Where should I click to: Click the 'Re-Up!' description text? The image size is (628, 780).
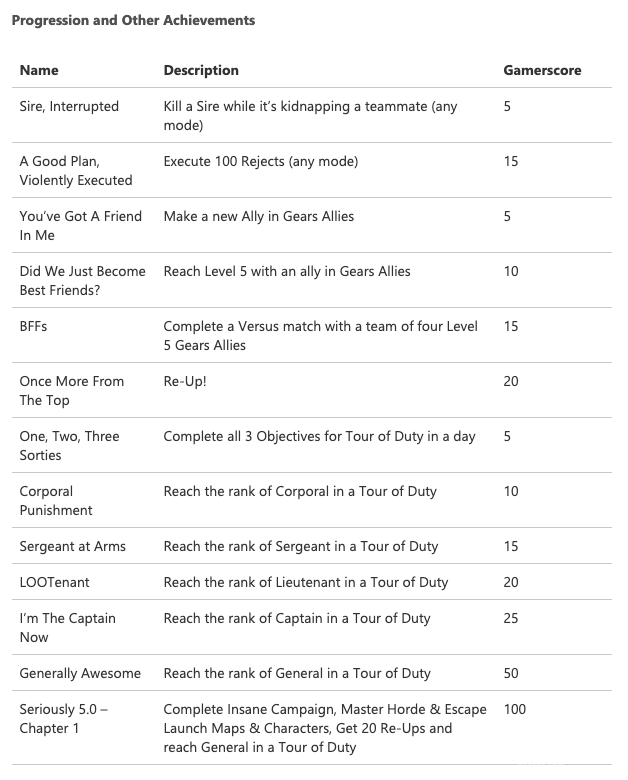[185, 381]
